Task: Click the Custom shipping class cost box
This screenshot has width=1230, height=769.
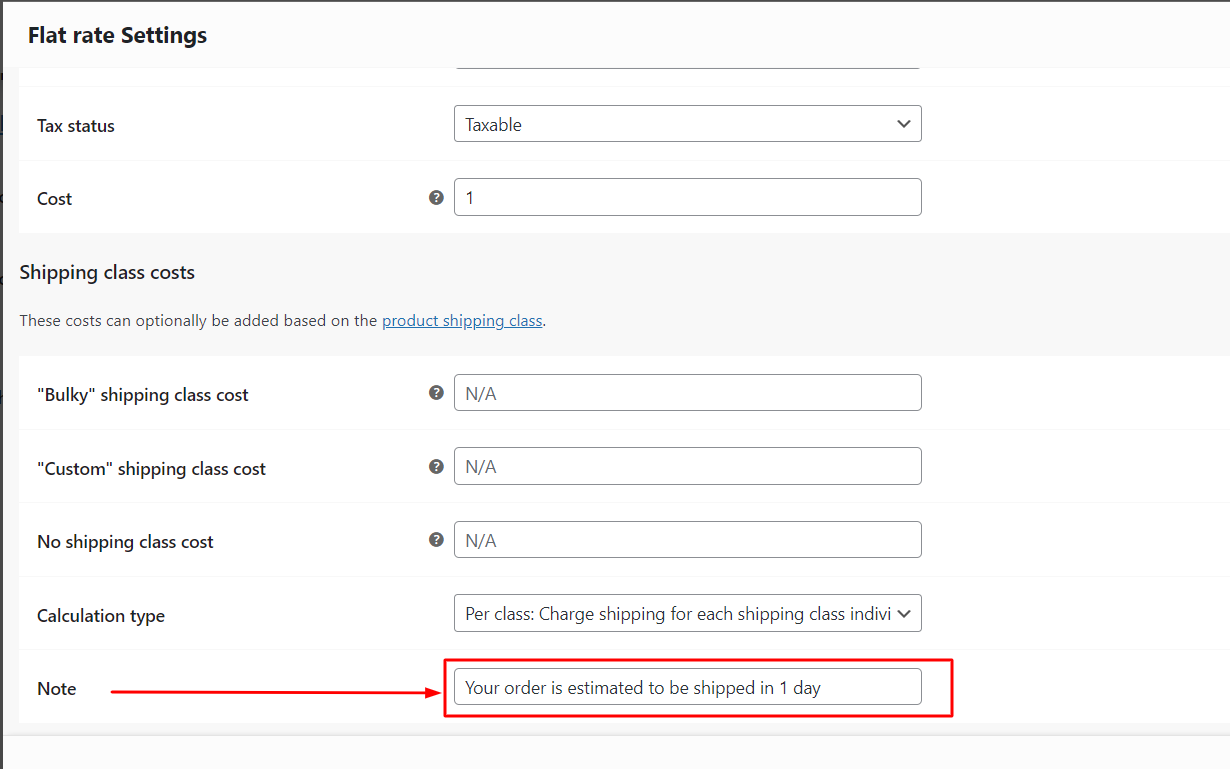Action: click(687, 466)
